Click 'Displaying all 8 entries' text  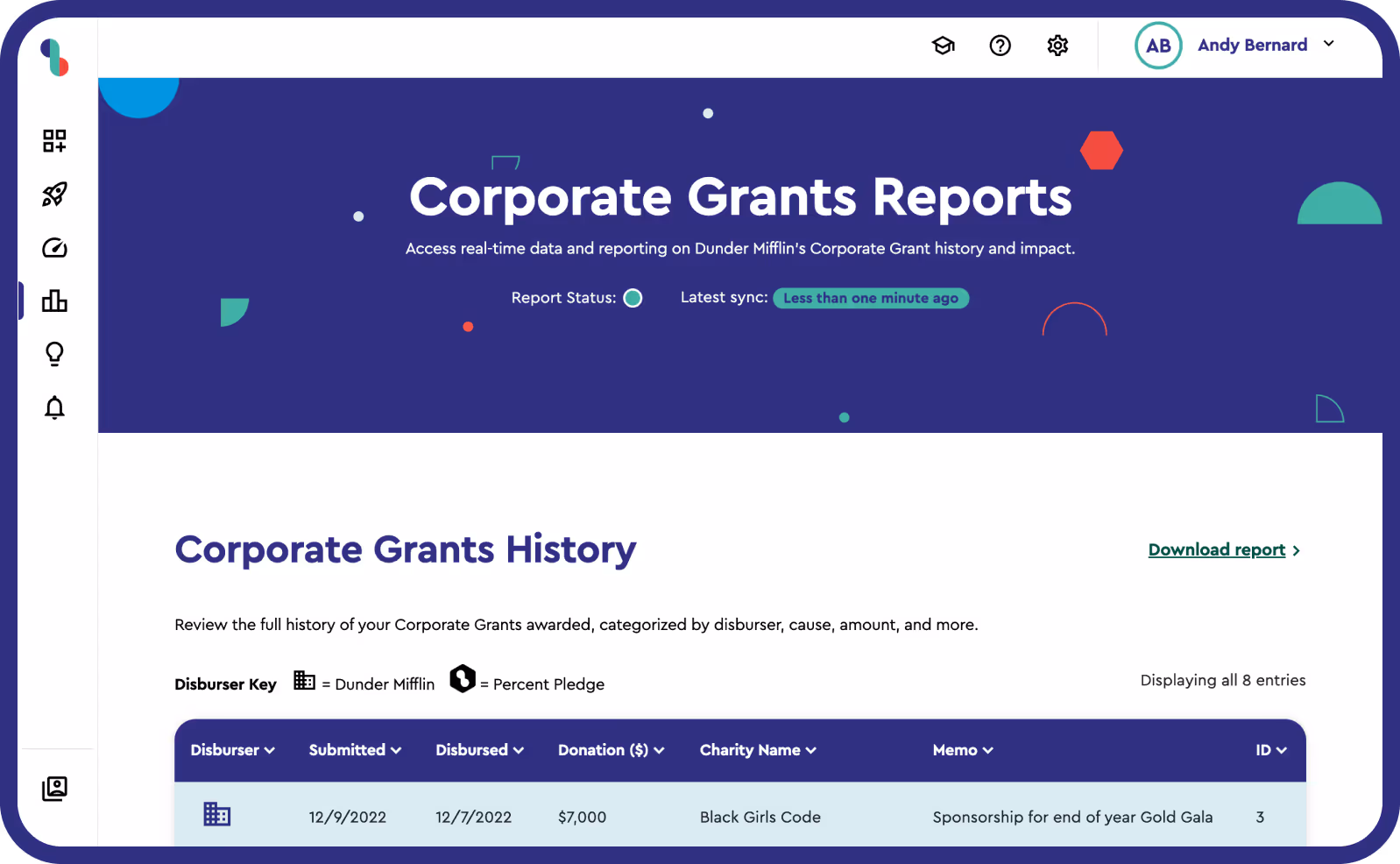pos(1223,680)
